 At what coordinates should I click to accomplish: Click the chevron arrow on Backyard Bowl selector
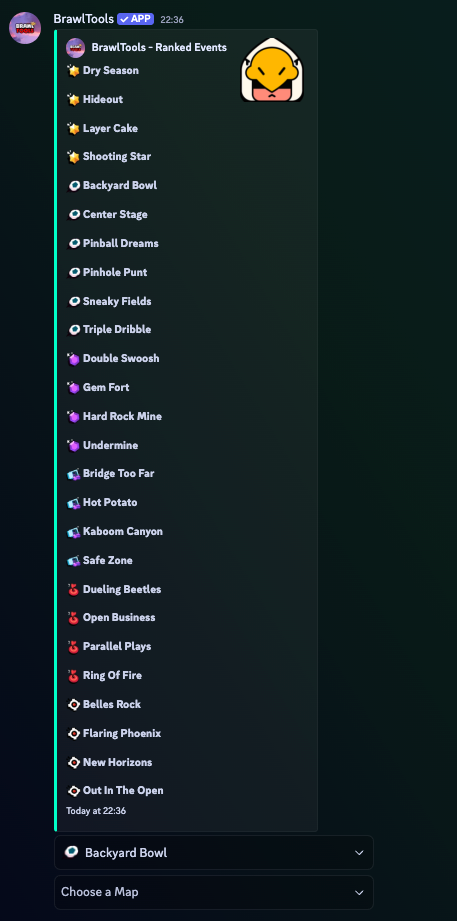tap(359, 853)
